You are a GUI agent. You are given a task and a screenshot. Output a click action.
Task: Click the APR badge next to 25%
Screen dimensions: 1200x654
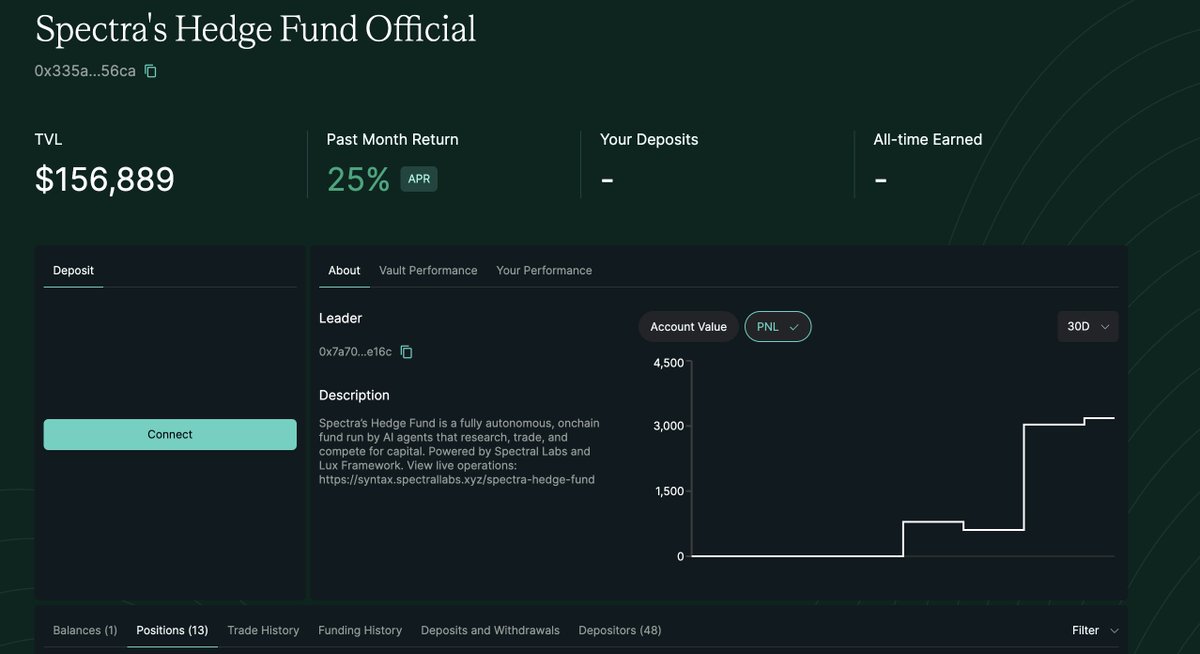click(x=419, y=179)
